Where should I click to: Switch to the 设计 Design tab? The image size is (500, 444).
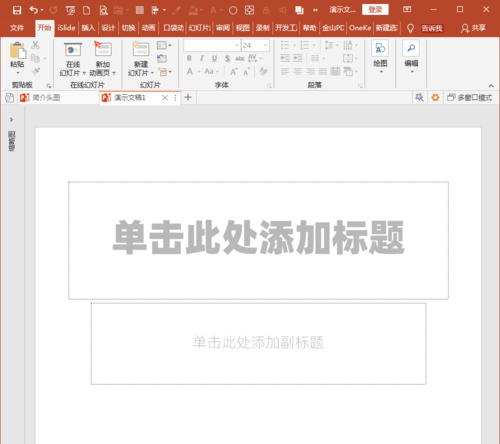(108, 28)
